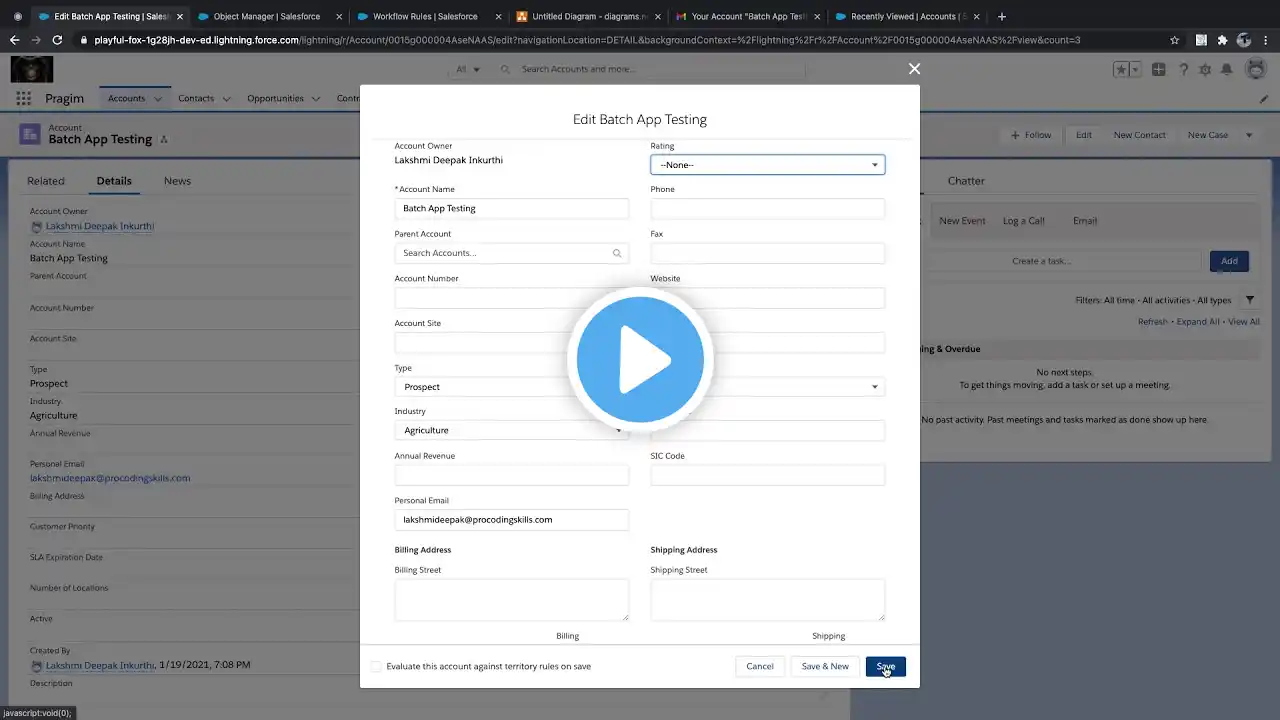1280x720 pixels.
Task: Click the Personal Email input field
Action: pos(512,520)
